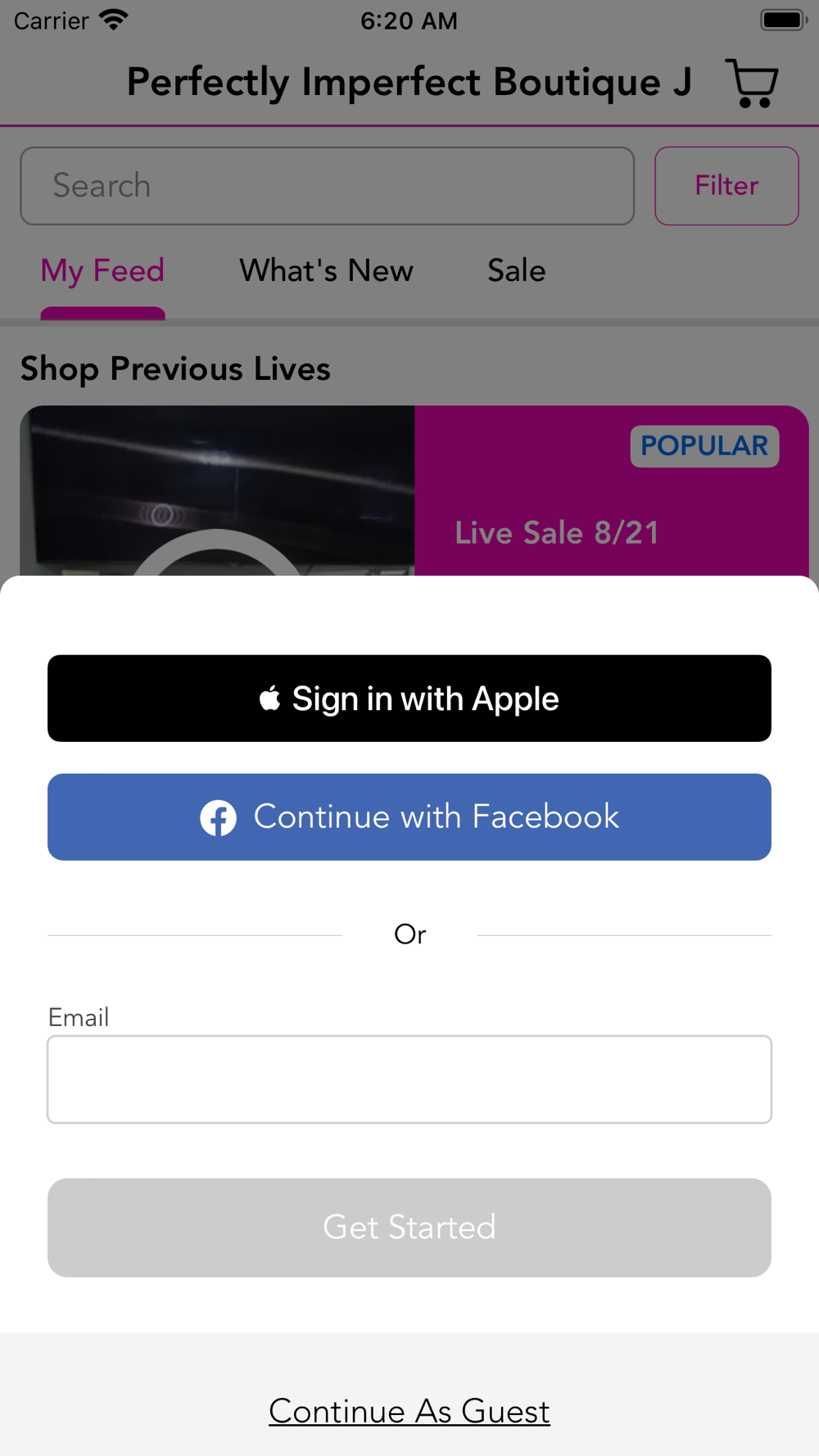
Task: Switch to the What's New tab
Action: click(x=326, y=271)
